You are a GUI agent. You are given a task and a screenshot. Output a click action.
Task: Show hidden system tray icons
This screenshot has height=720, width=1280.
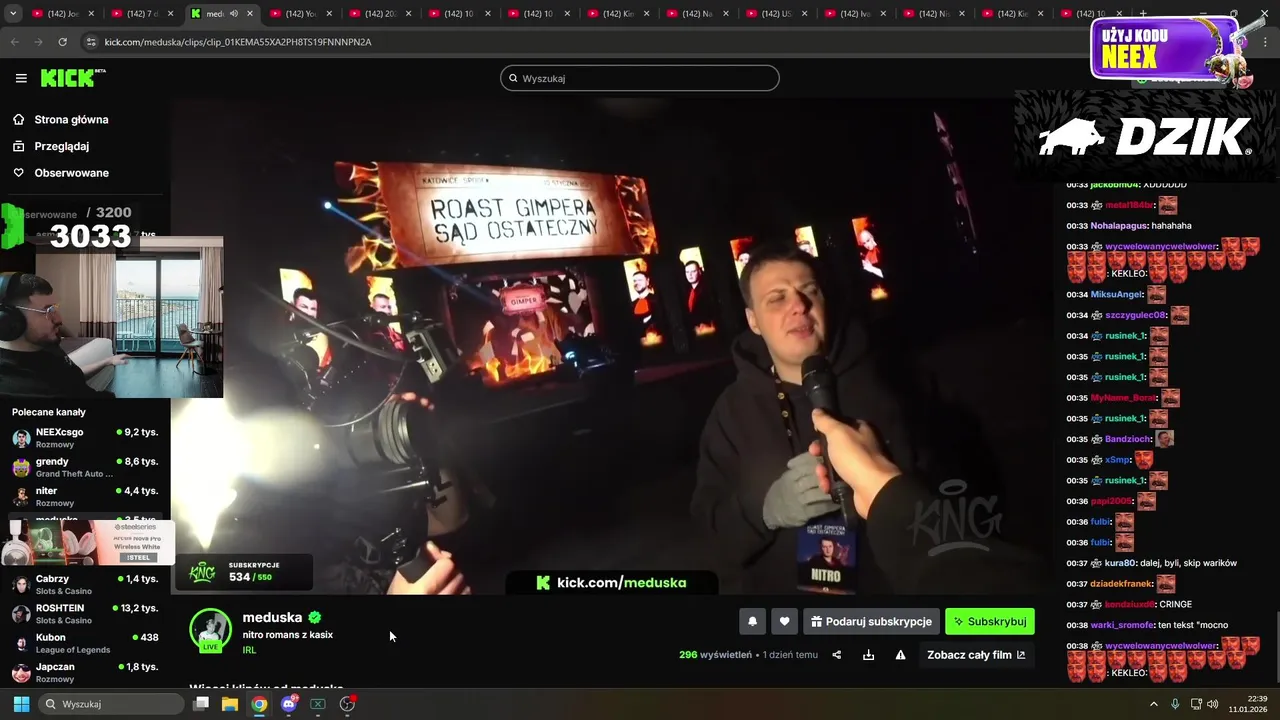point(1153,704)
